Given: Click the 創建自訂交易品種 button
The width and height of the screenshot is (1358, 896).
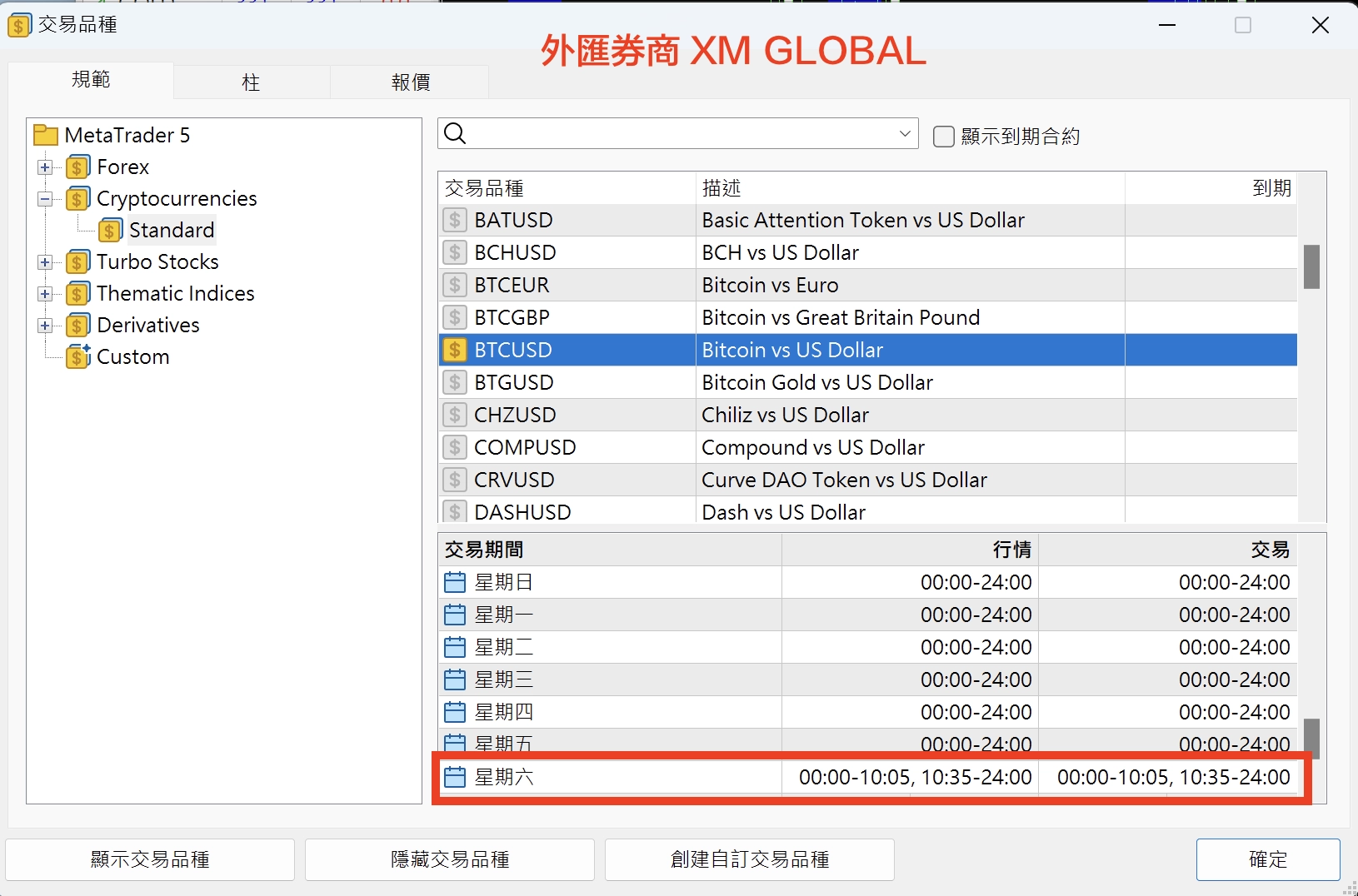Looking at the screenshot, I should tap(750, 859).
